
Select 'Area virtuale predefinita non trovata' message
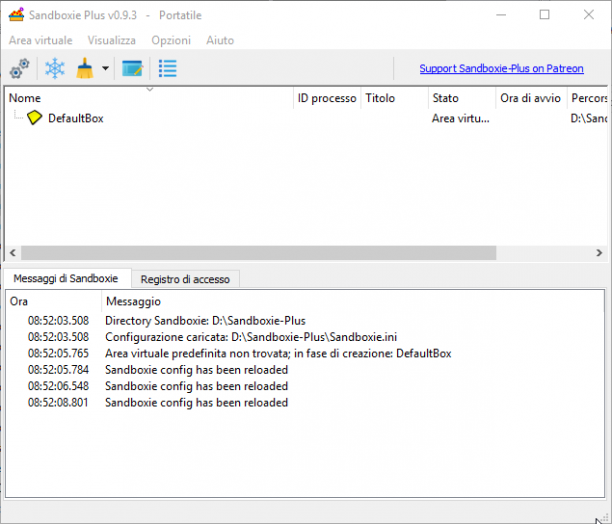pos(305,353)
